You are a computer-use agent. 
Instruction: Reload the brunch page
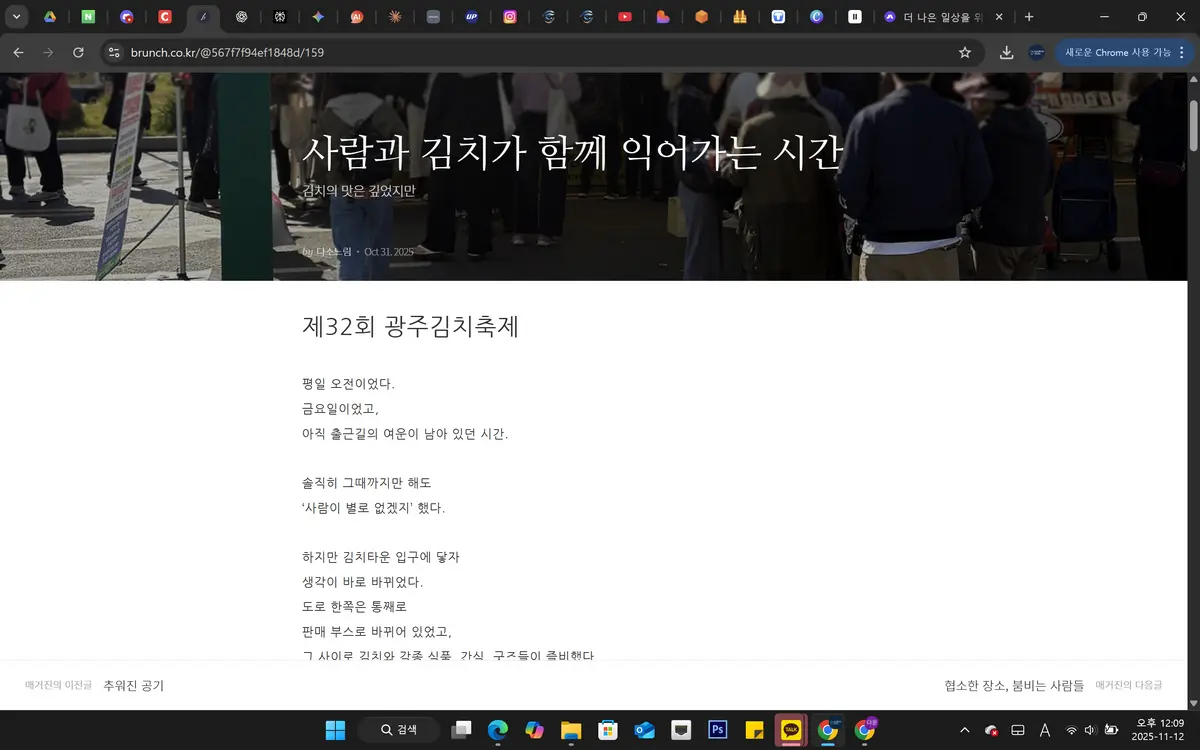click(x=77, y=53)
